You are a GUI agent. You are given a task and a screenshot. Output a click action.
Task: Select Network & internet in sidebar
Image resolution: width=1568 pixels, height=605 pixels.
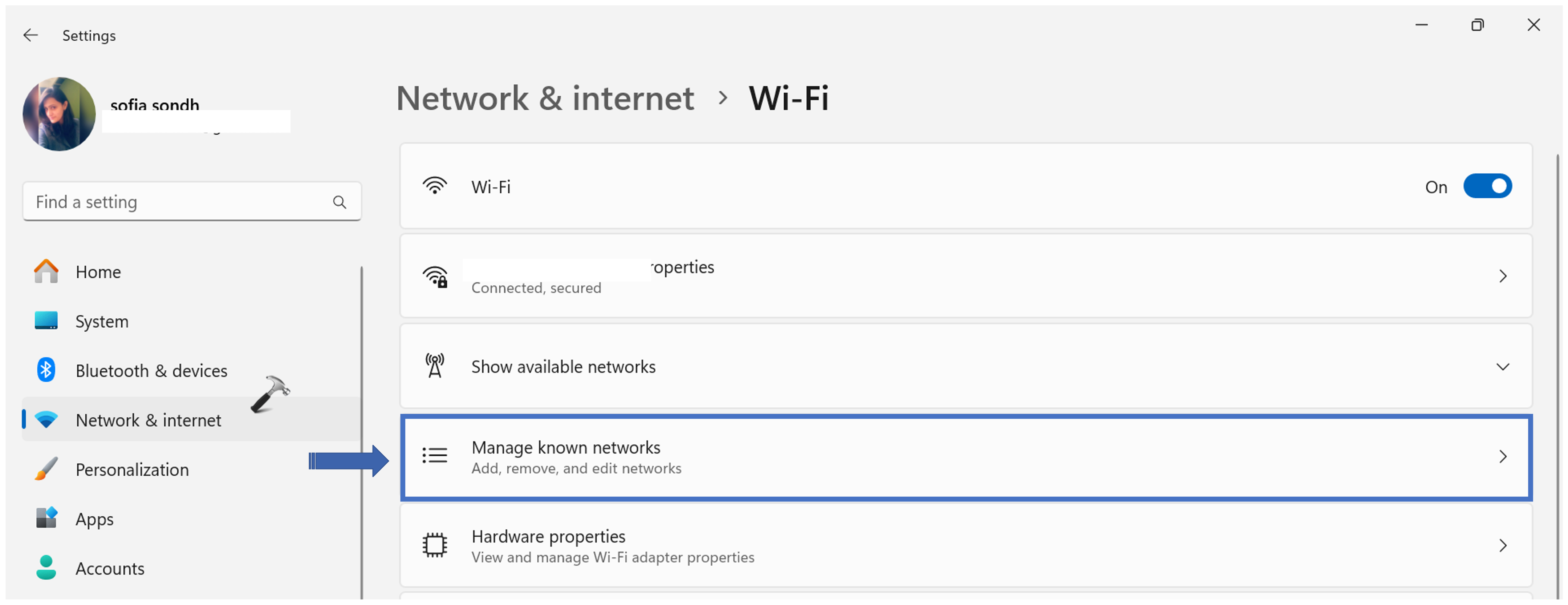(x=148, y=420)
